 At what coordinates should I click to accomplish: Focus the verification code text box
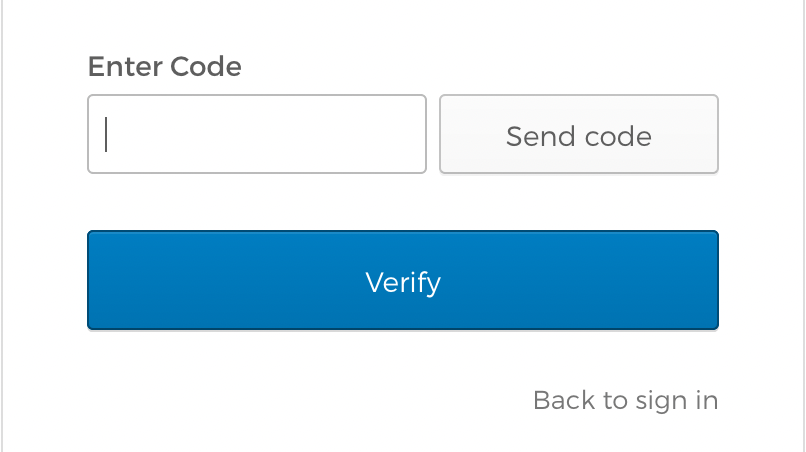(x=257, y=134)
